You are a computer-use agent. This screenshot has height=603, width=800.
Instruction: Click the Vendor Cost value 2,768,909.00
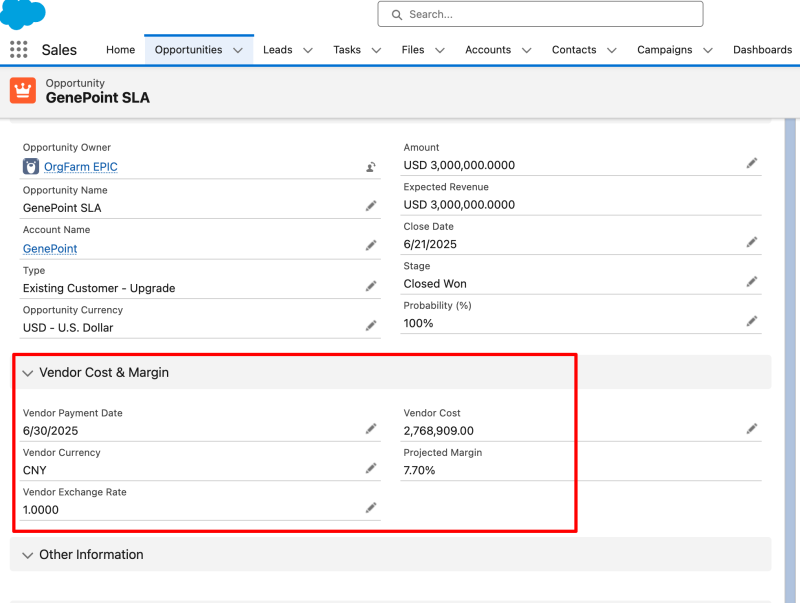[x=439, y=431]
